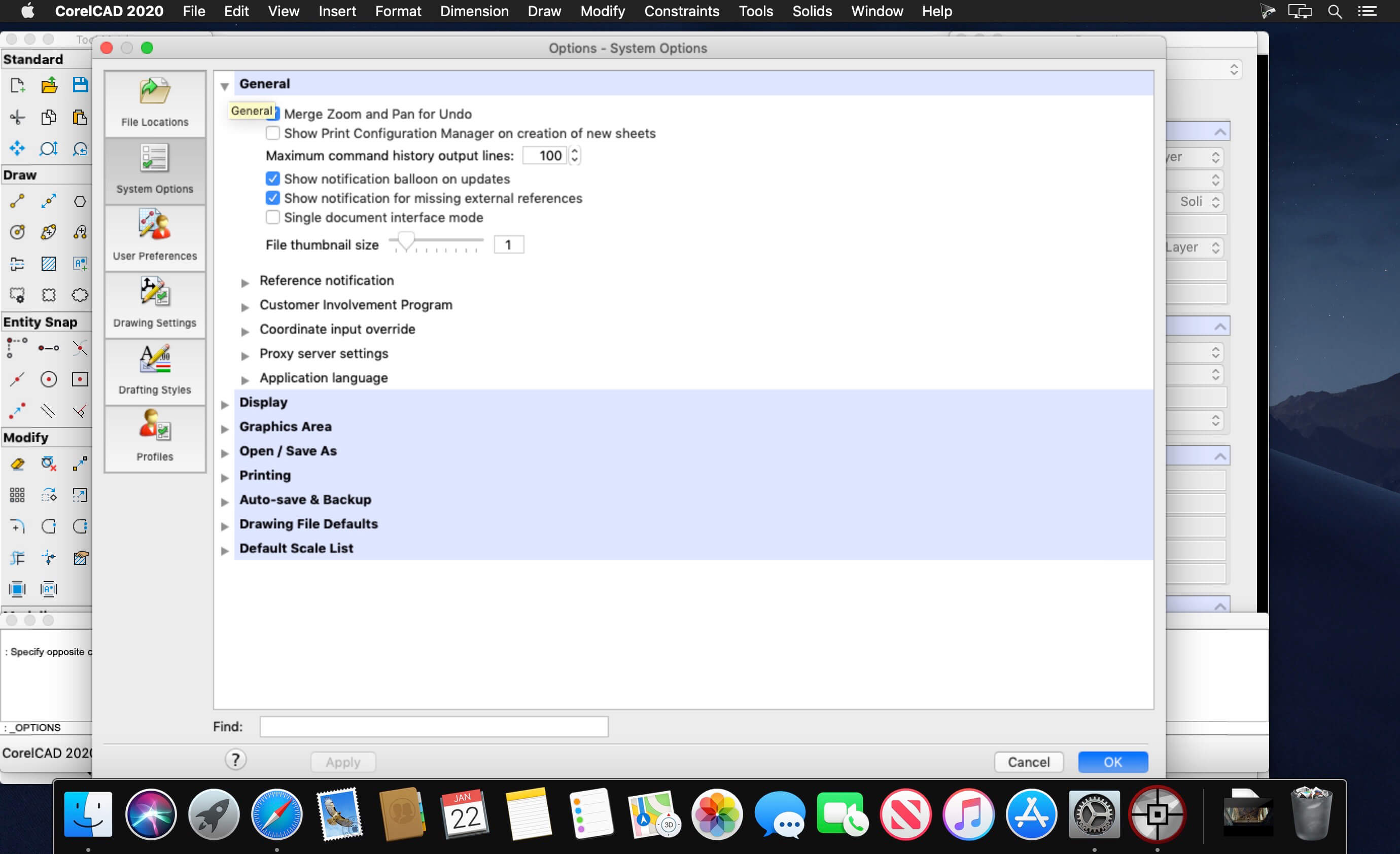Viewport: 1400px width, 854px height.
Task: Expand the Open / Save As section
Action: (x=224, y=453)
